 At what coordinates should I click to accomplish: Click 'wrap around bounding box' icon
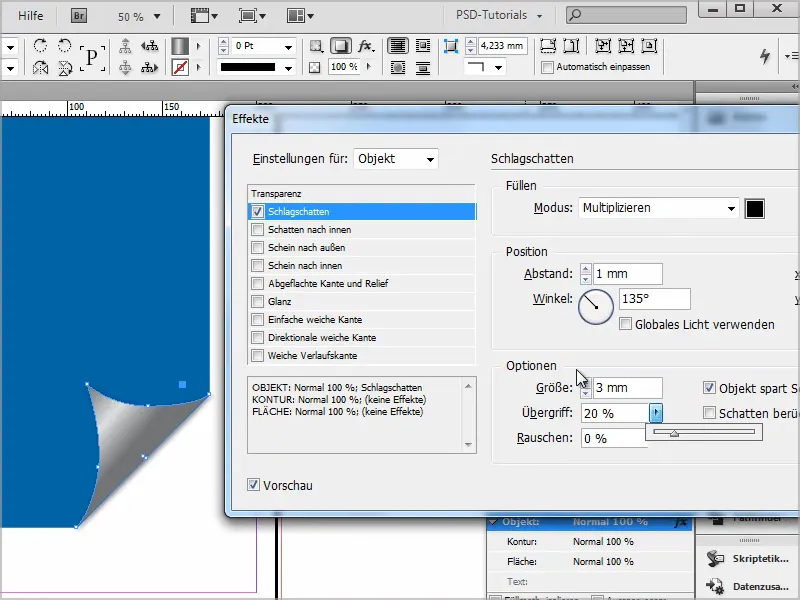coord(423,46)
